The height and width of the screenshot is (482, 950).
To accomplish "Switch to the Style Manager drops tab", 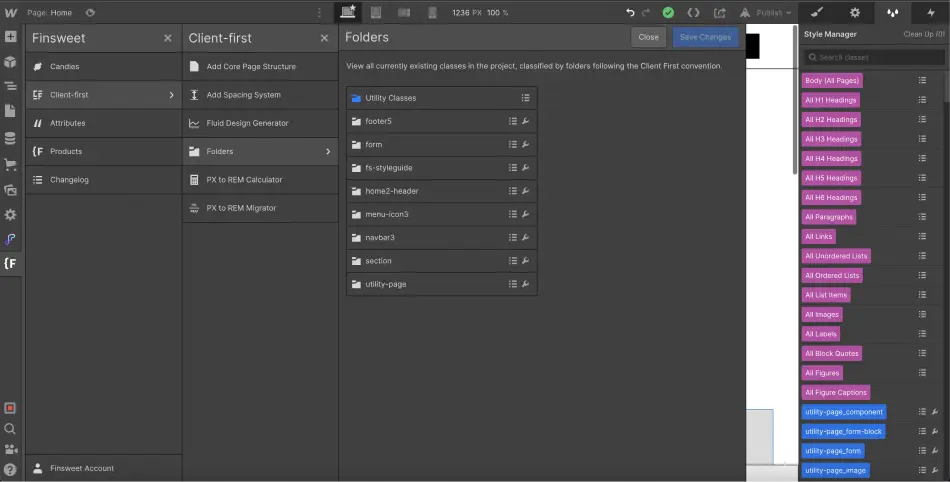I will point(892,12).
